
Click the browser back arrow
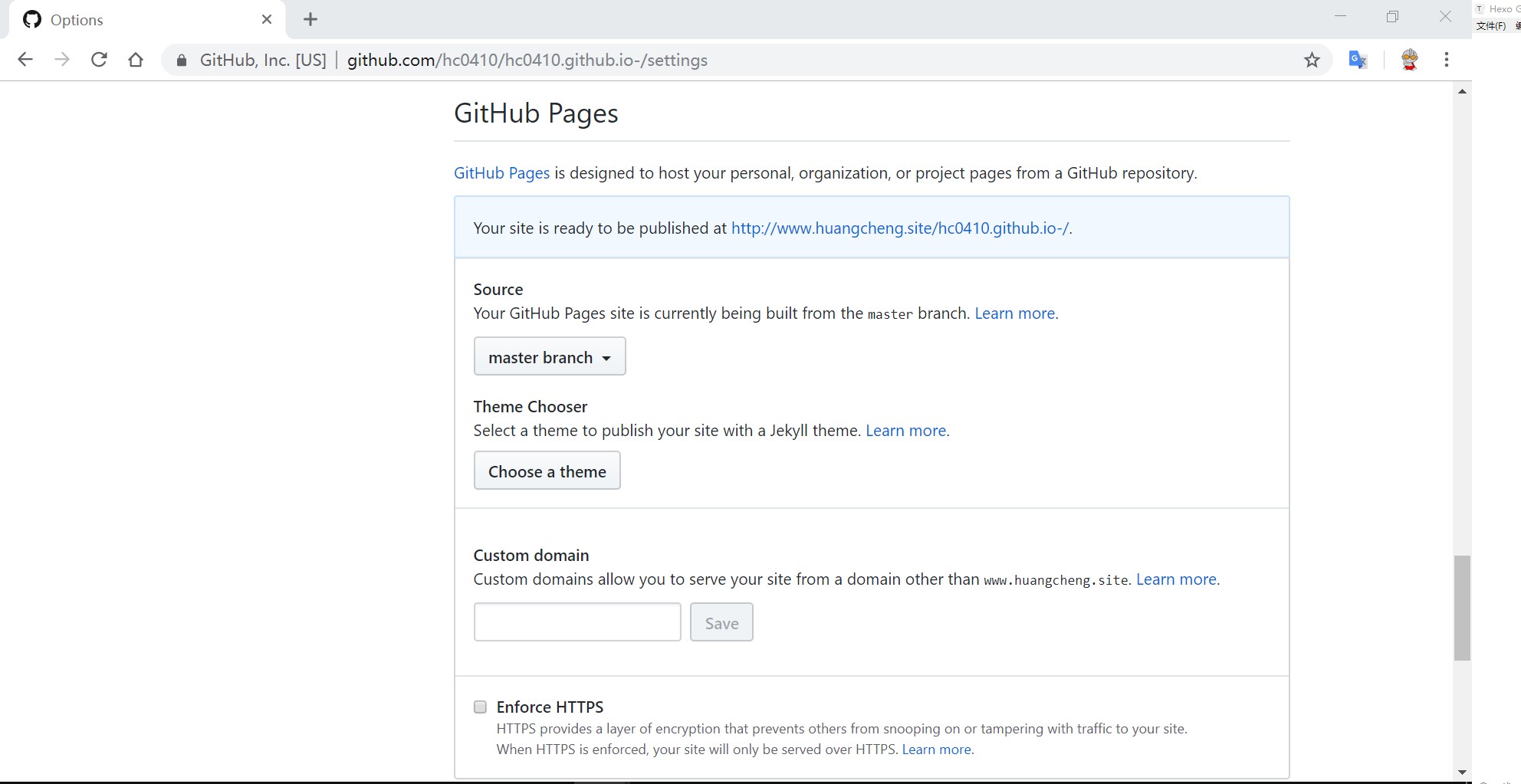(x=25, y=60)
